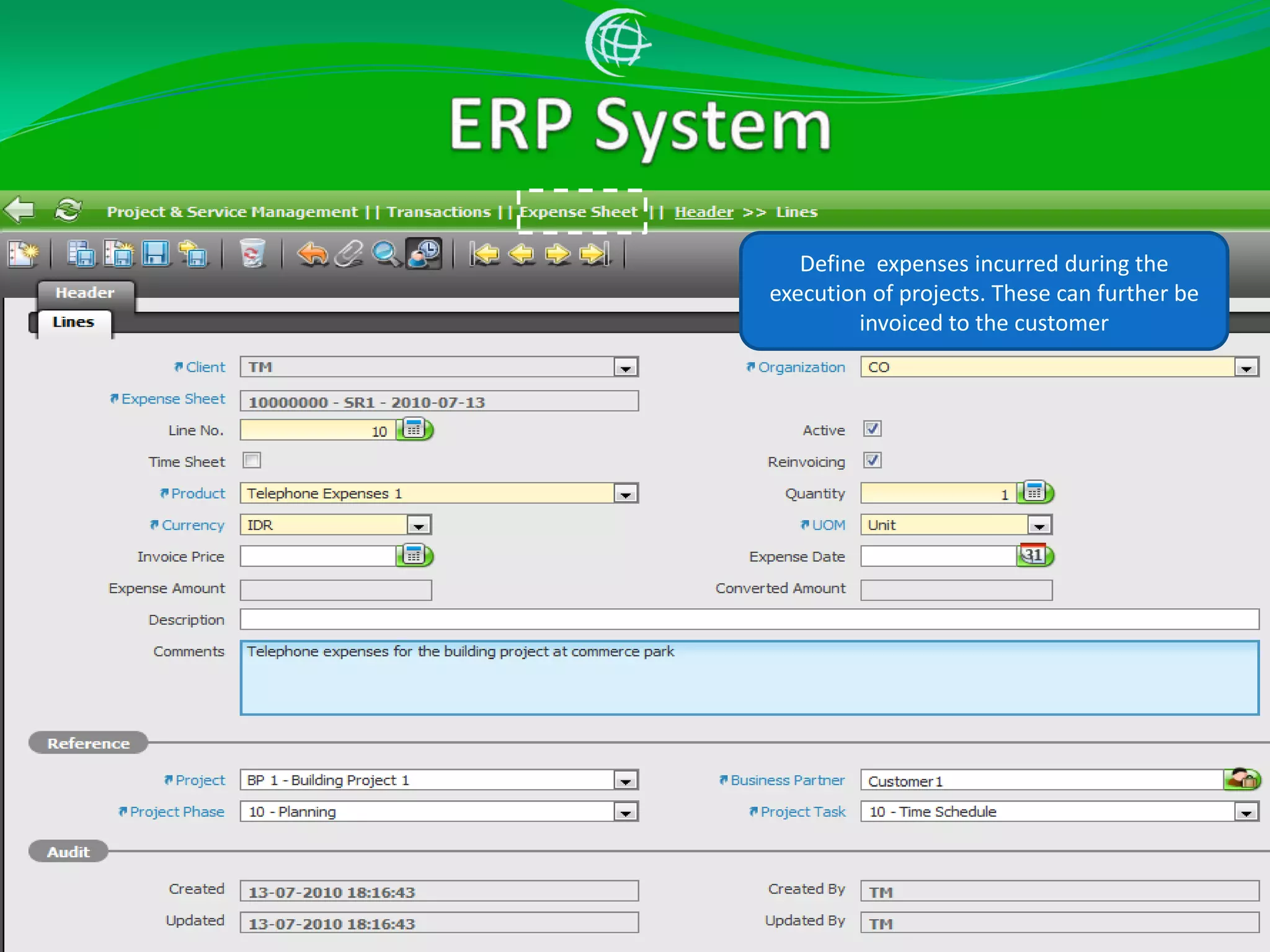Viewport: 1270px width, 952px height.
Task: Click Project & Service Management breadcrumb
Action: (x=233, y=212)
